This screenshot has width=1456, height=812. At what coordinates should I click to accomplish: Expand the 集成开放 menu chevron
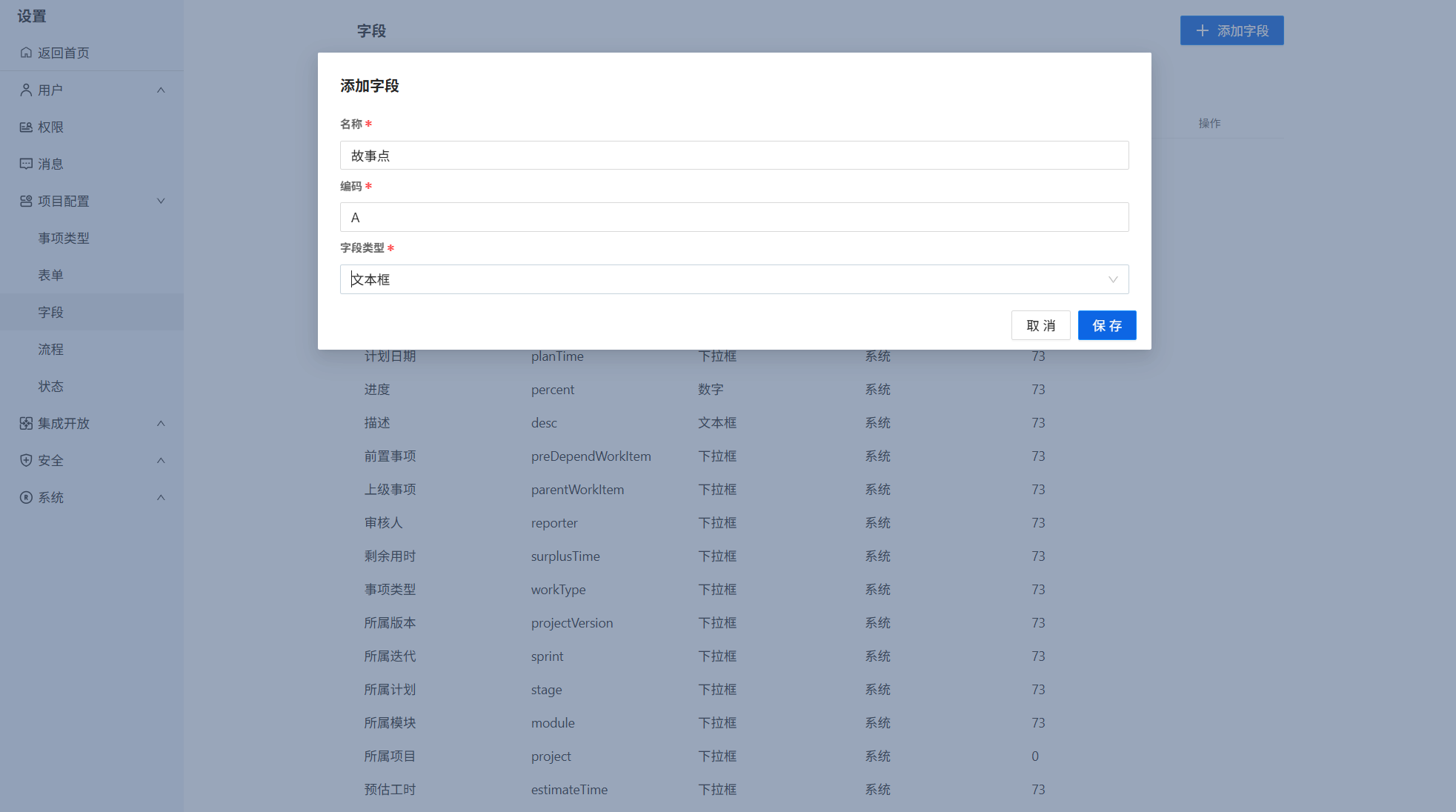coord(161,423)
